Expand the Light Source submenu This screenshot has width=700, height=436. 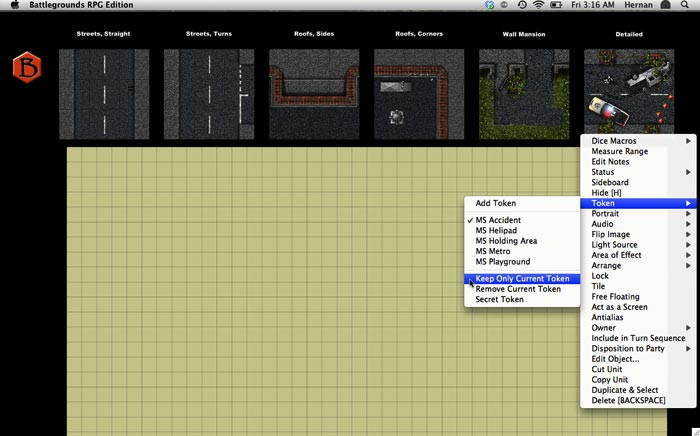638,245
